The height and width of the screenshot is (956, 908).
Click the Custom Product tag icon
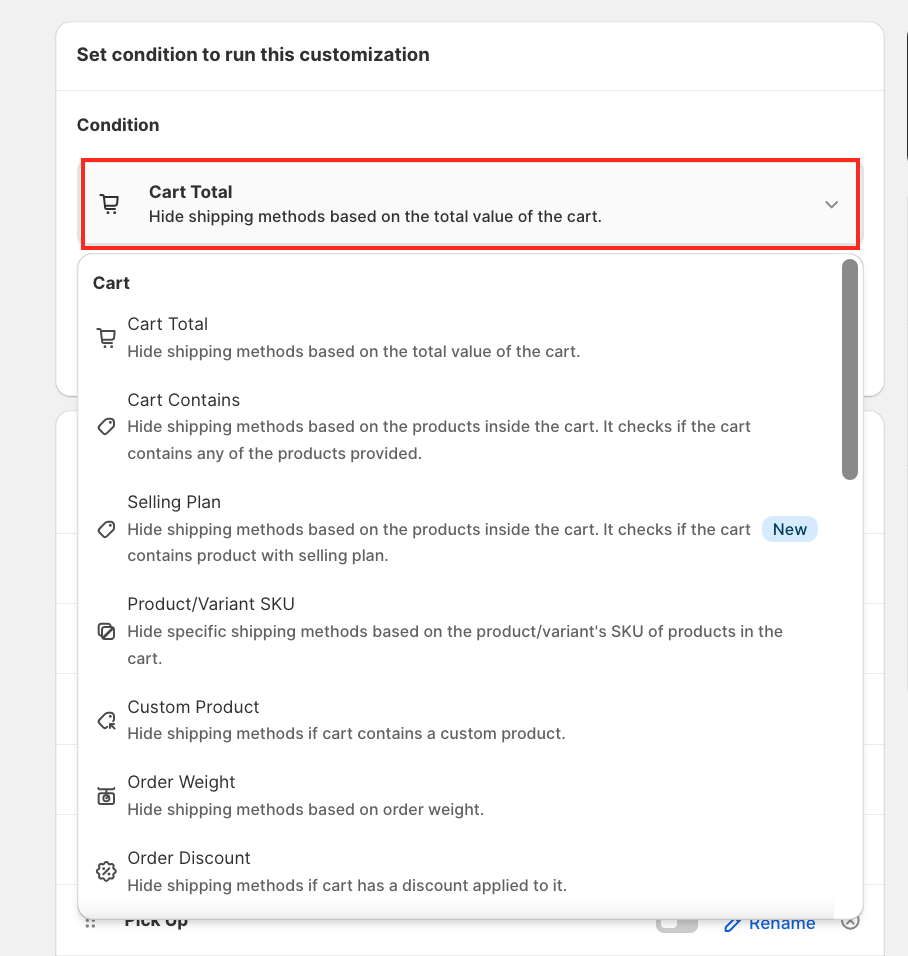106,720
